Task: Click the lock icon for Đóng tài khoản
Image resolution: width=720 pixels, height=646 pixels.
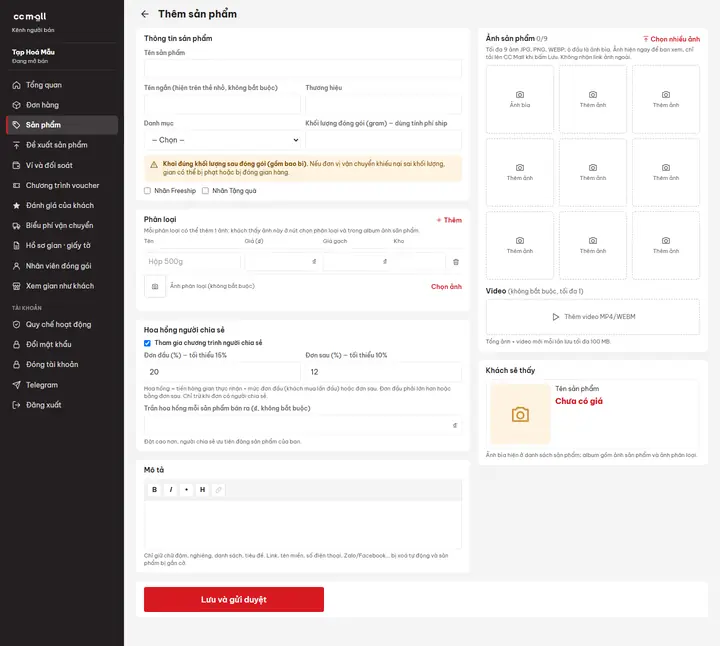Action: coord(17,365)
